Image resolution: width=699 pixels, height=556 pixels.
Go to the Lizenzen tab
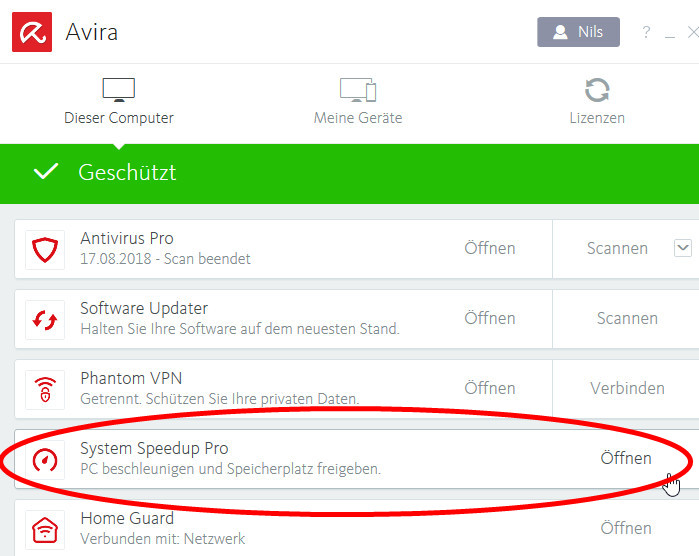coord(597,103)
